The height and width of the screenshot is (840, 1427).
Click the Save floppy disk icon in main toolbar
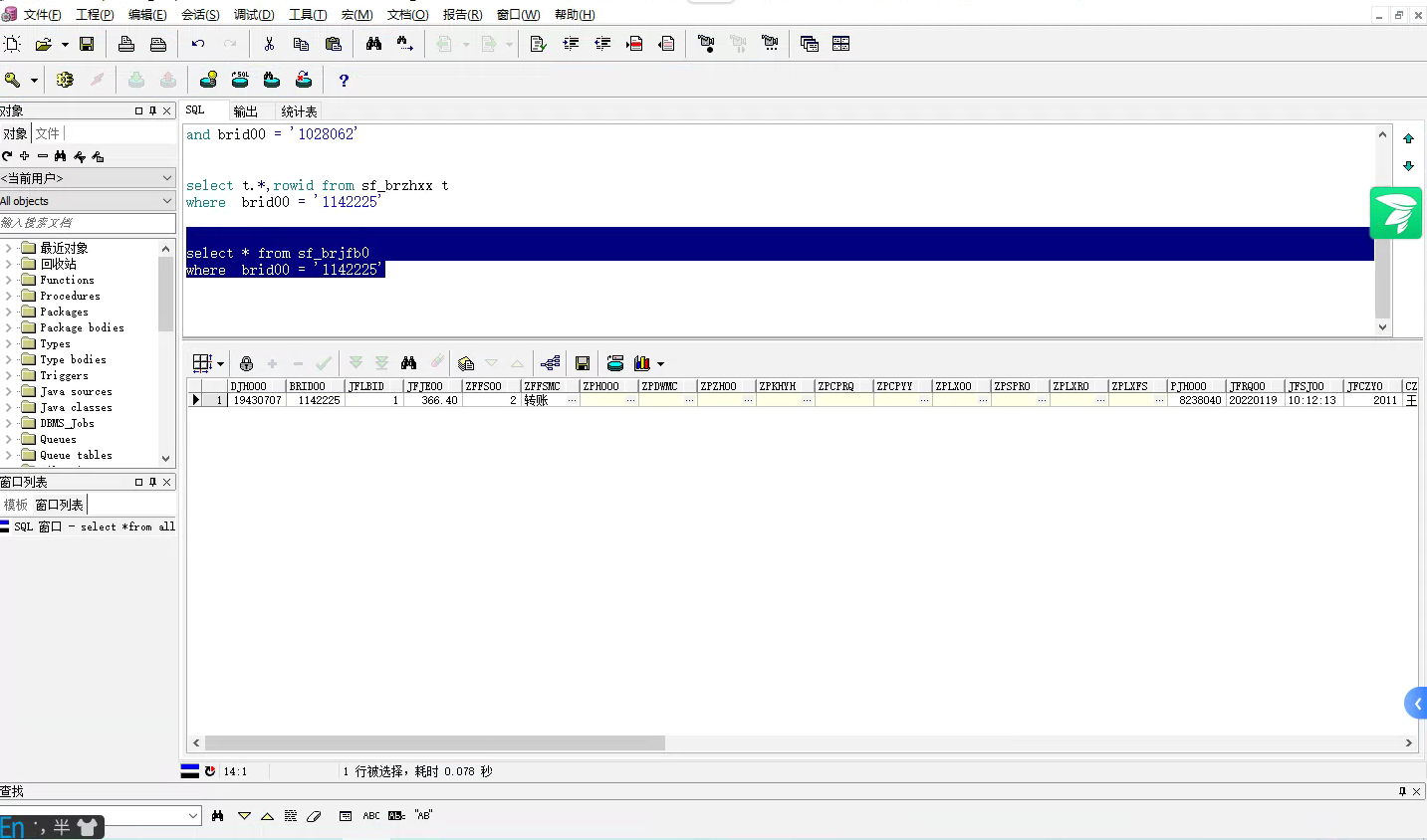[87, 44]
